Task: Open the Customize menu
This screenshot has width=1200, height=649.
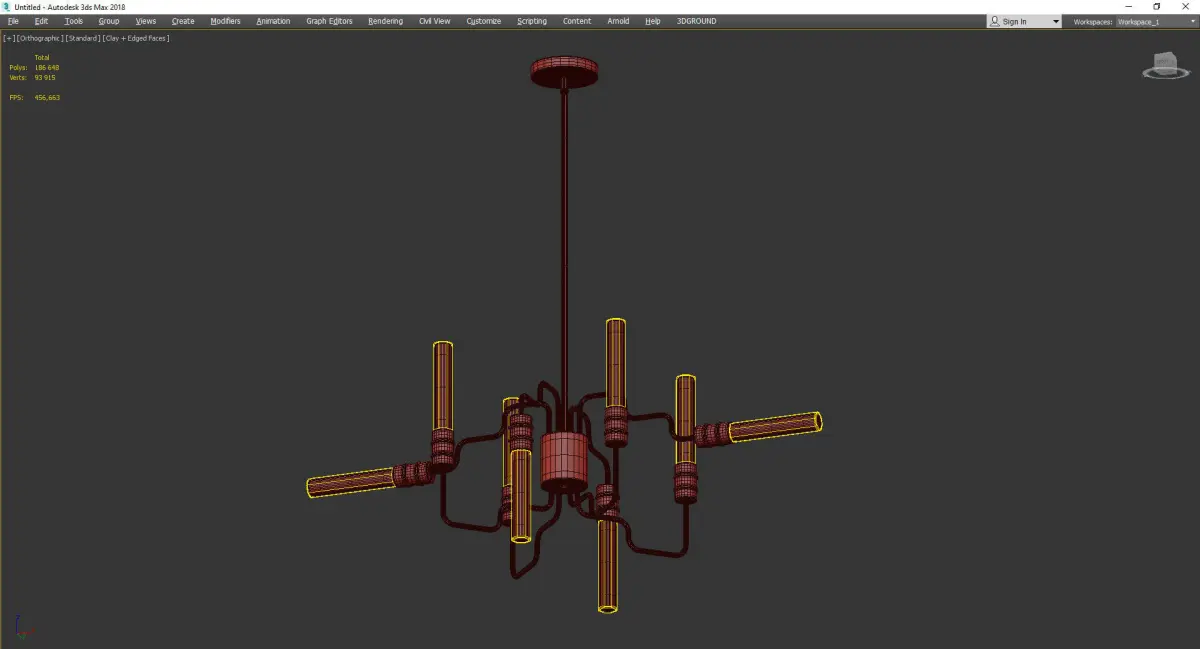Action: 484,21
